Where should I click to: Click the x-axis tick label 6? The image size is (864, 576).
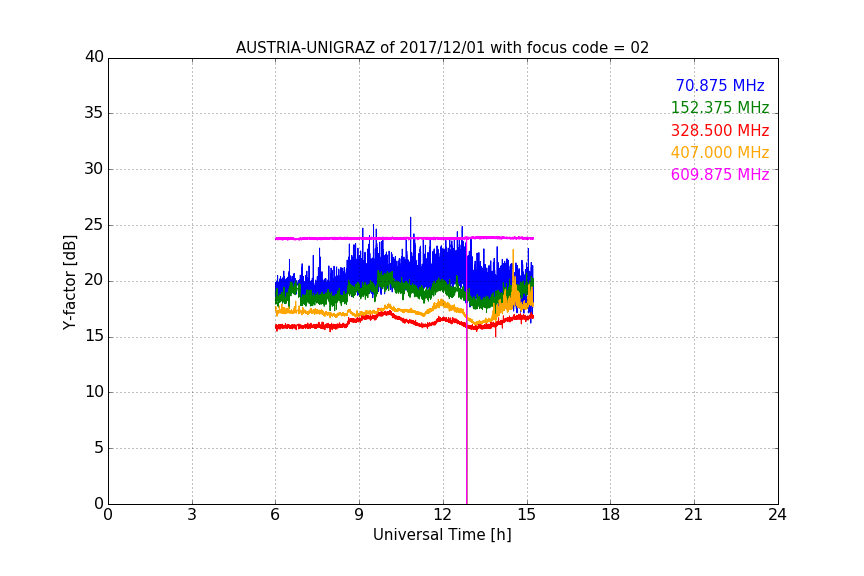coord(275,515)
